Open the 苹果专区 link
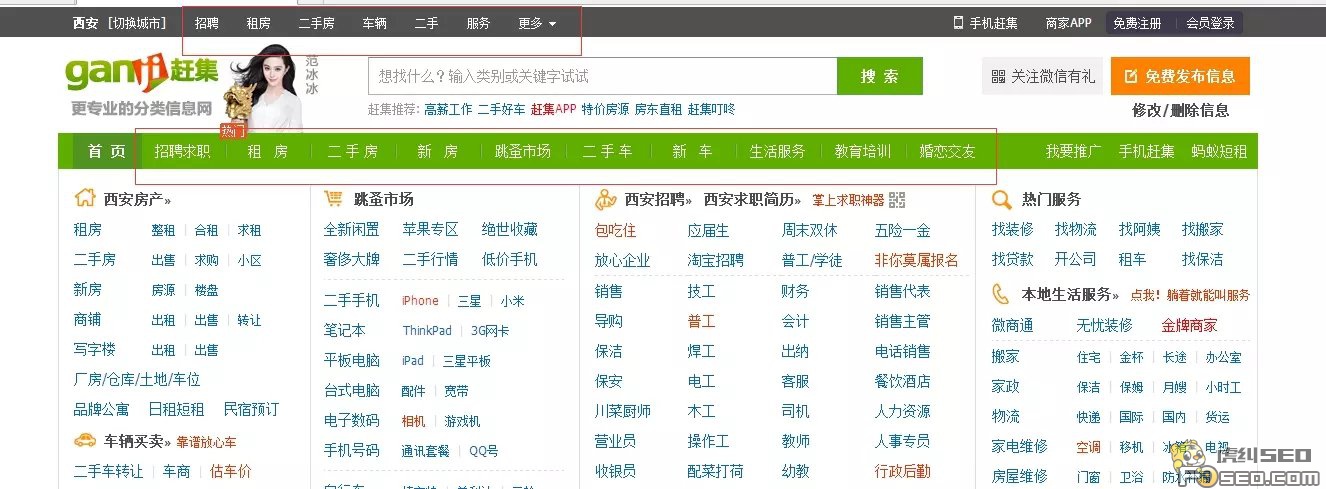 click(430, 229)
